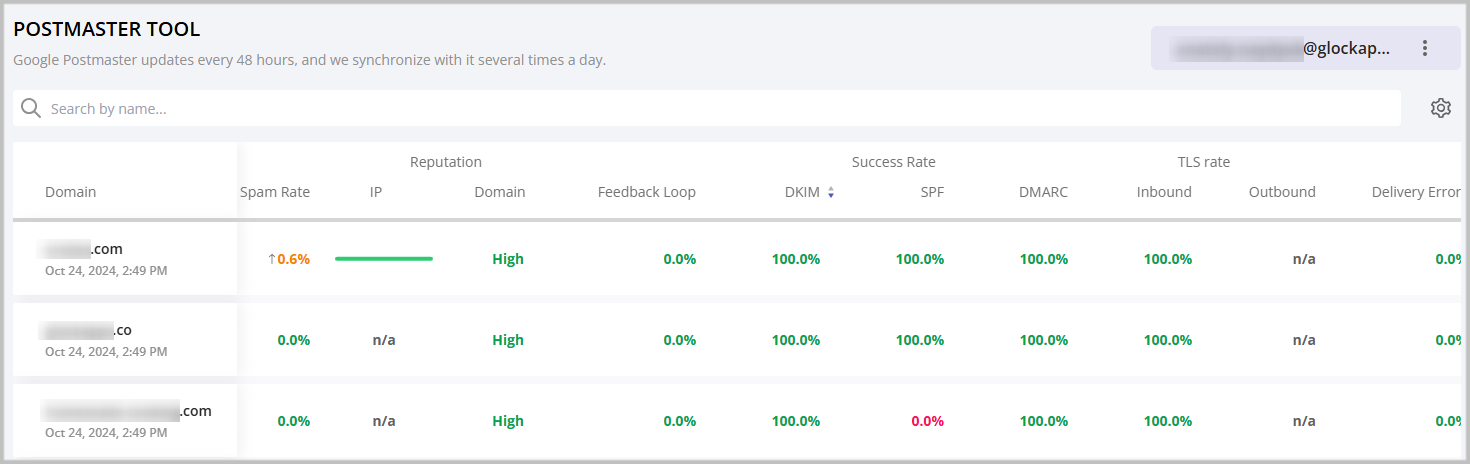Click the spam rate up-arrow indicator
The width and height of the screenshot is (1470, 464).
tap(271, 259)
